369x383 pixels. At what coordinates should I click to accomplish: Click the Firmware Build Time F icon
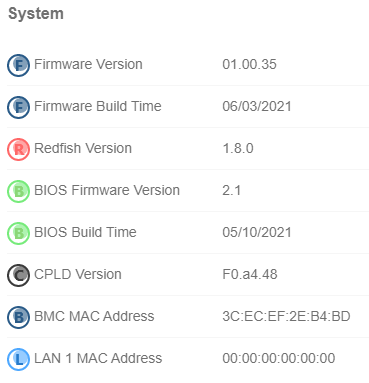pos(18,107)
